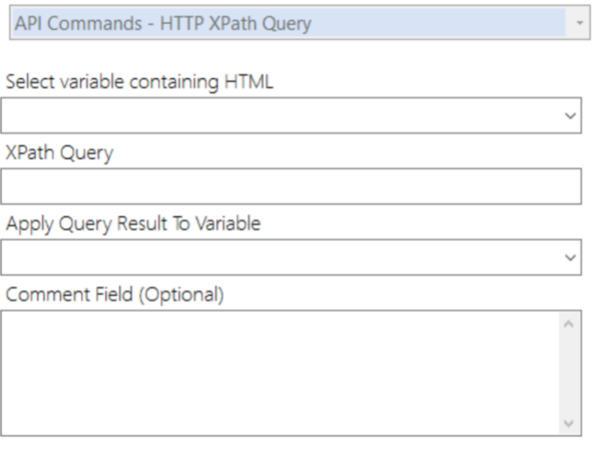Click the 'Apply Query Result To Variable' label
This screenshot has height=451, width=600.
point(133,224)
